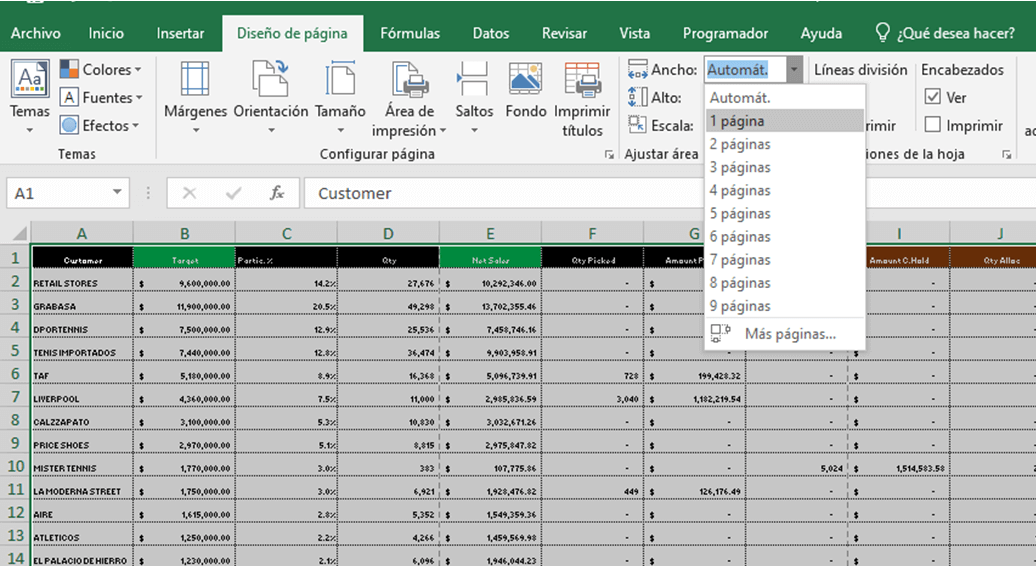Click the Alto height icon
Viewport: 1036px width, 566px height.
(x=638, y=97)
